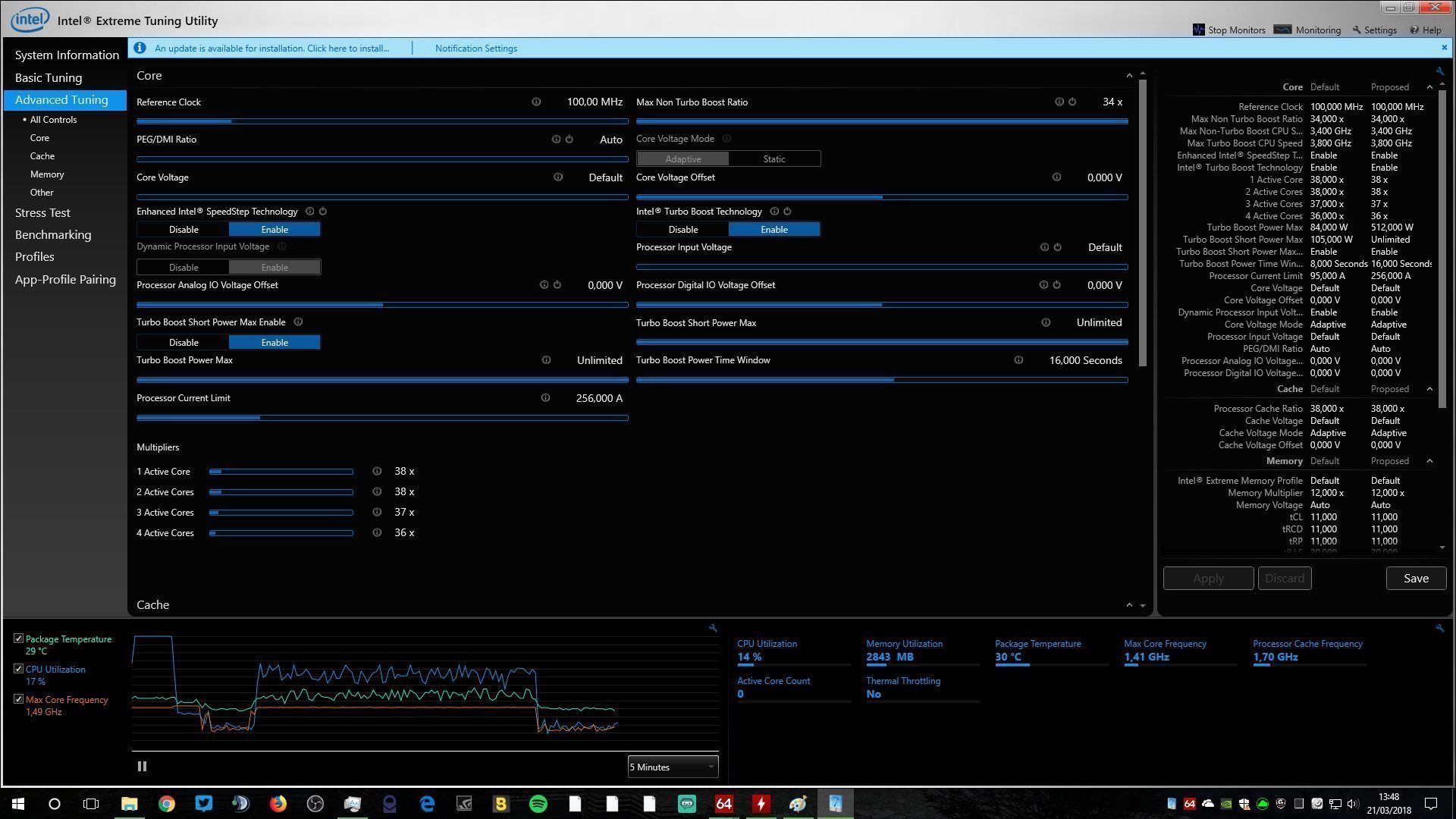This screenshot has height=819, width=1456.
Task: Close the update notification bar
Action: [x=1444, y=48]
